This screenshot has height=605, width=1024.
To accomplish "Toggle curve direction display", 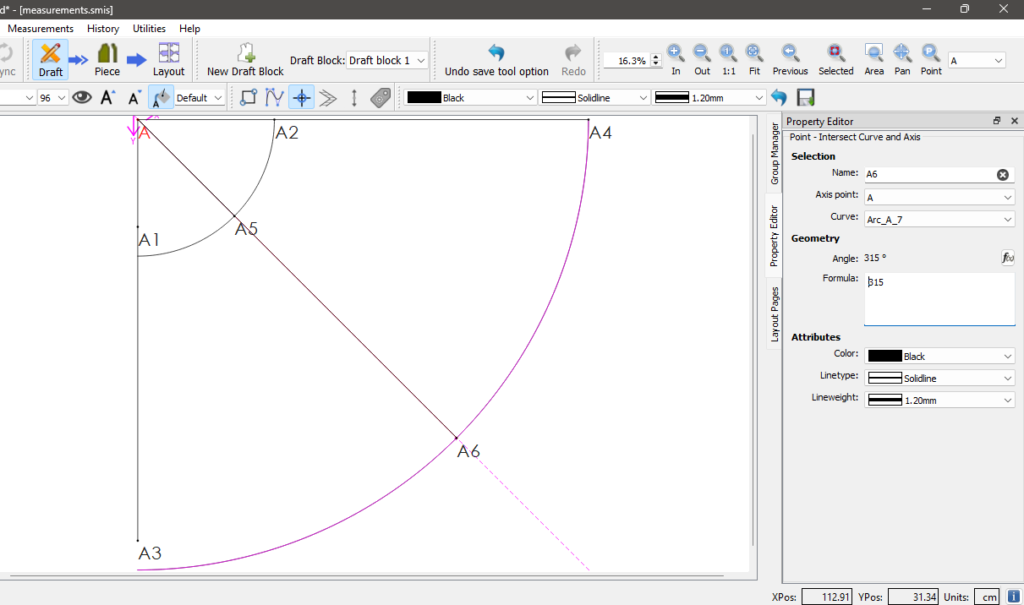I will click(x=274, y=97).
